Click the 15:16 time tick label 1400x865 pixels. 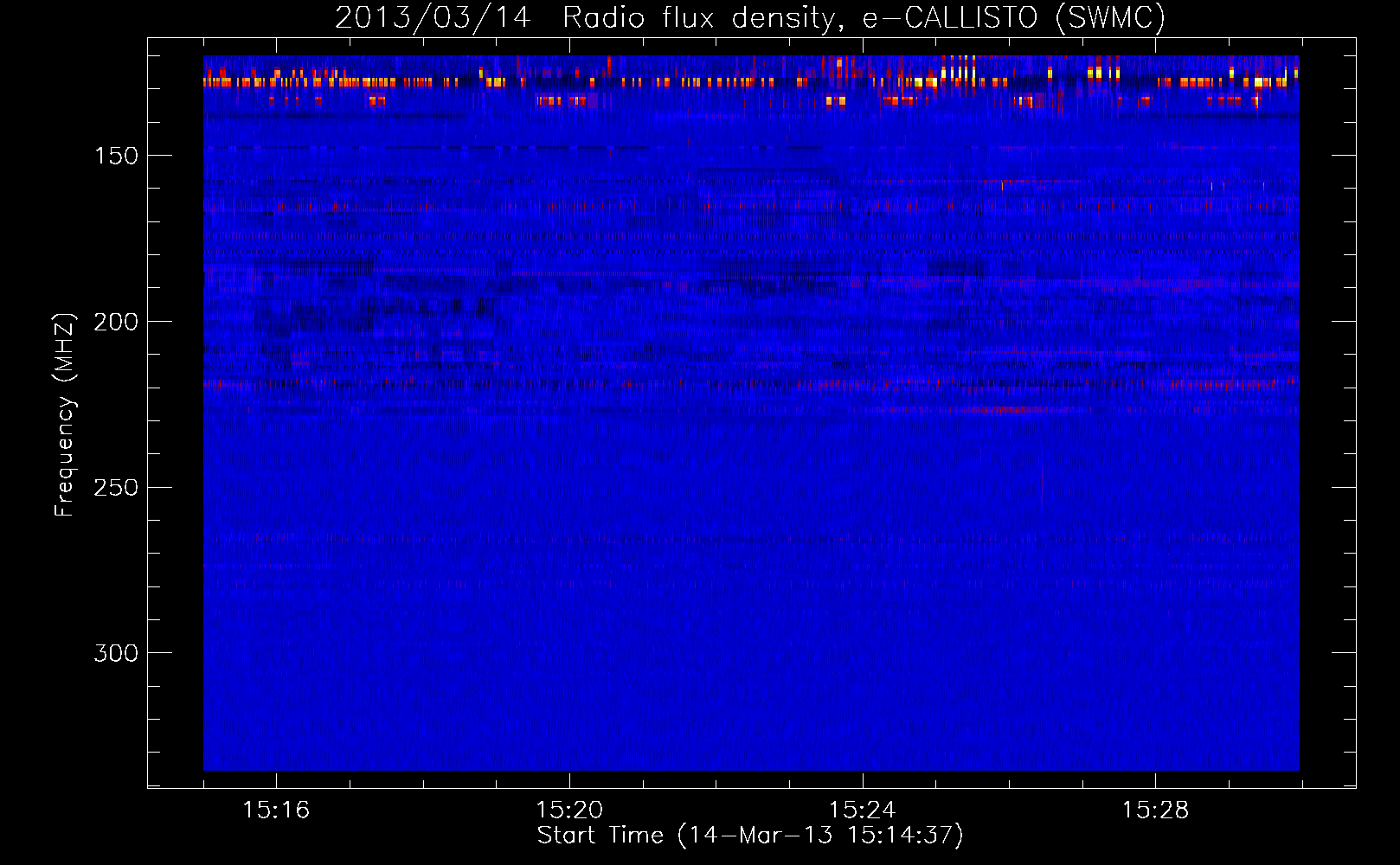276,811
